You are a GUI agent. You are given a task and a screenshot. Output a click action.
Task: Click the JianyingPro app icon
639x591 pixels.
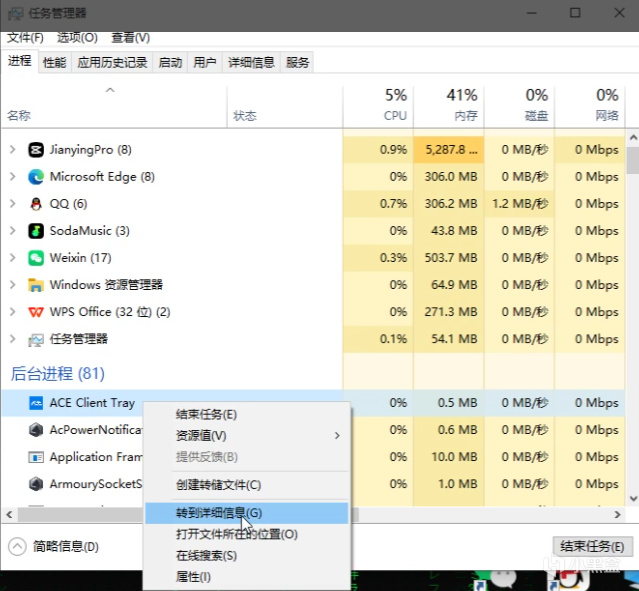(x=36, y=150)
